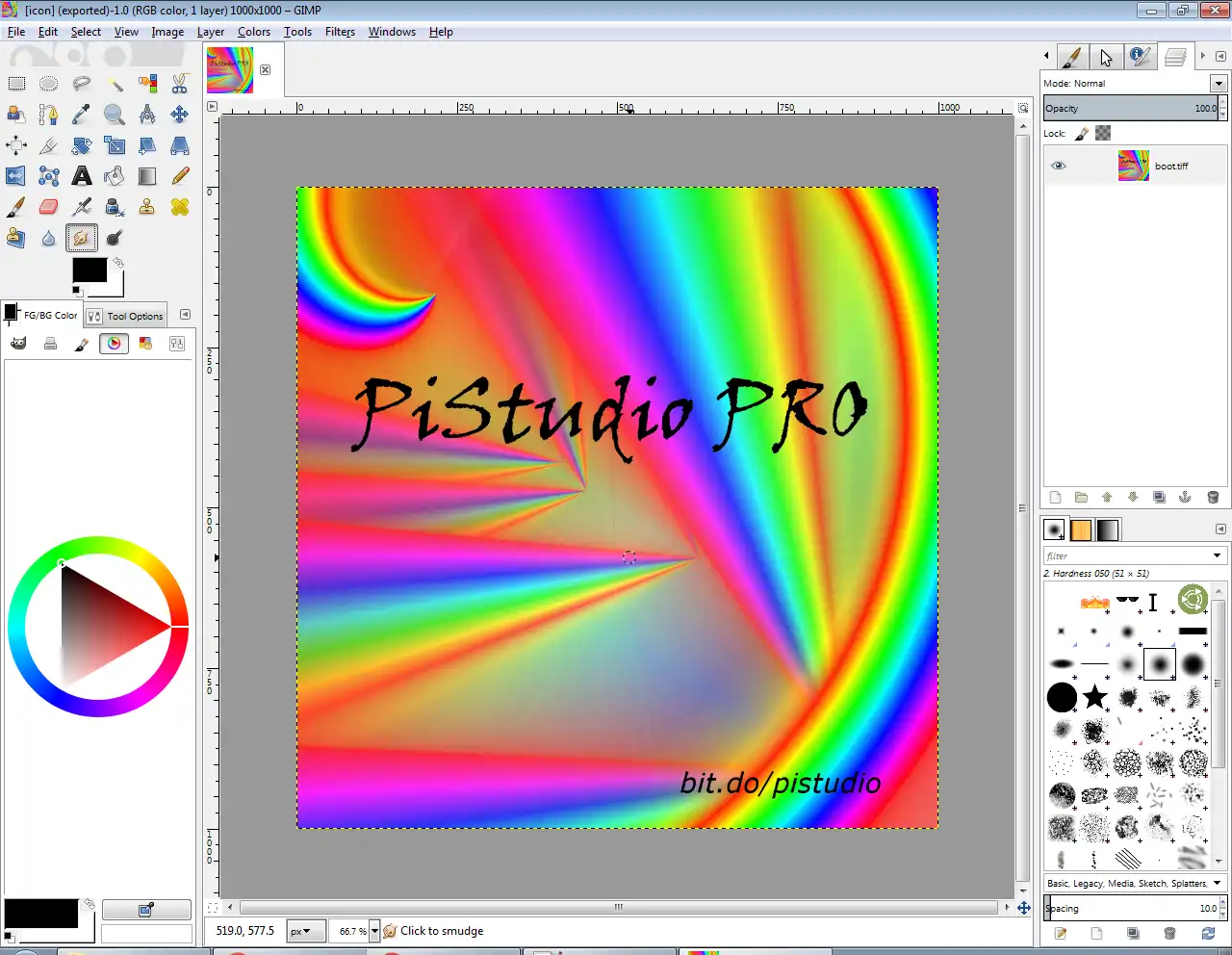The width and height of the screenshot is (1232, 955).
Task: Select the Pencil tool
Action: pyautogui.click(x=180, y=176)
